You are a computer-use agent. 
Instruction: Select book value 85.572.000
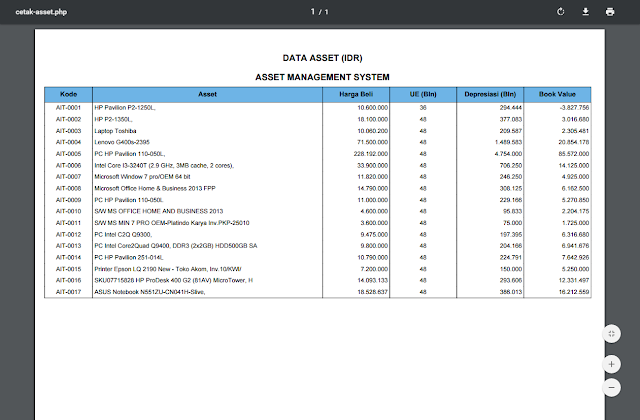click(574, 154)
